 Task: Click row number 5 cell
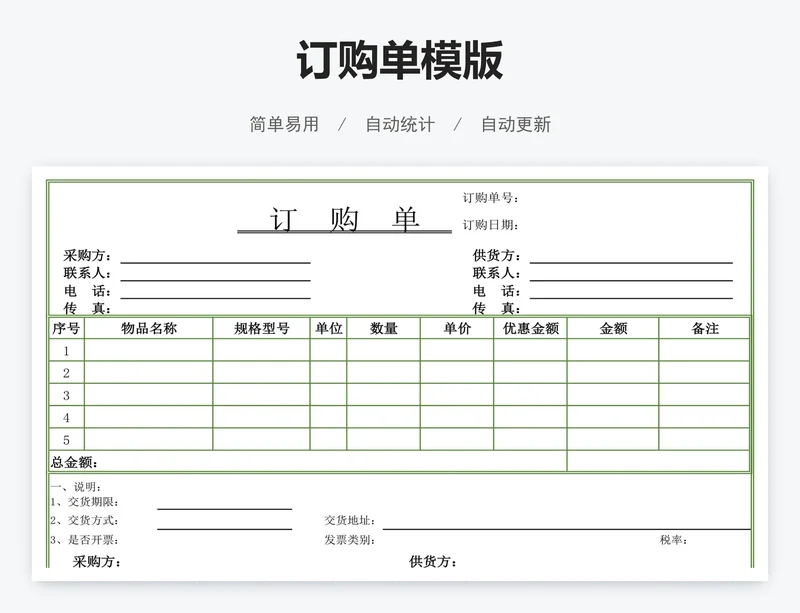click(66, 440)
